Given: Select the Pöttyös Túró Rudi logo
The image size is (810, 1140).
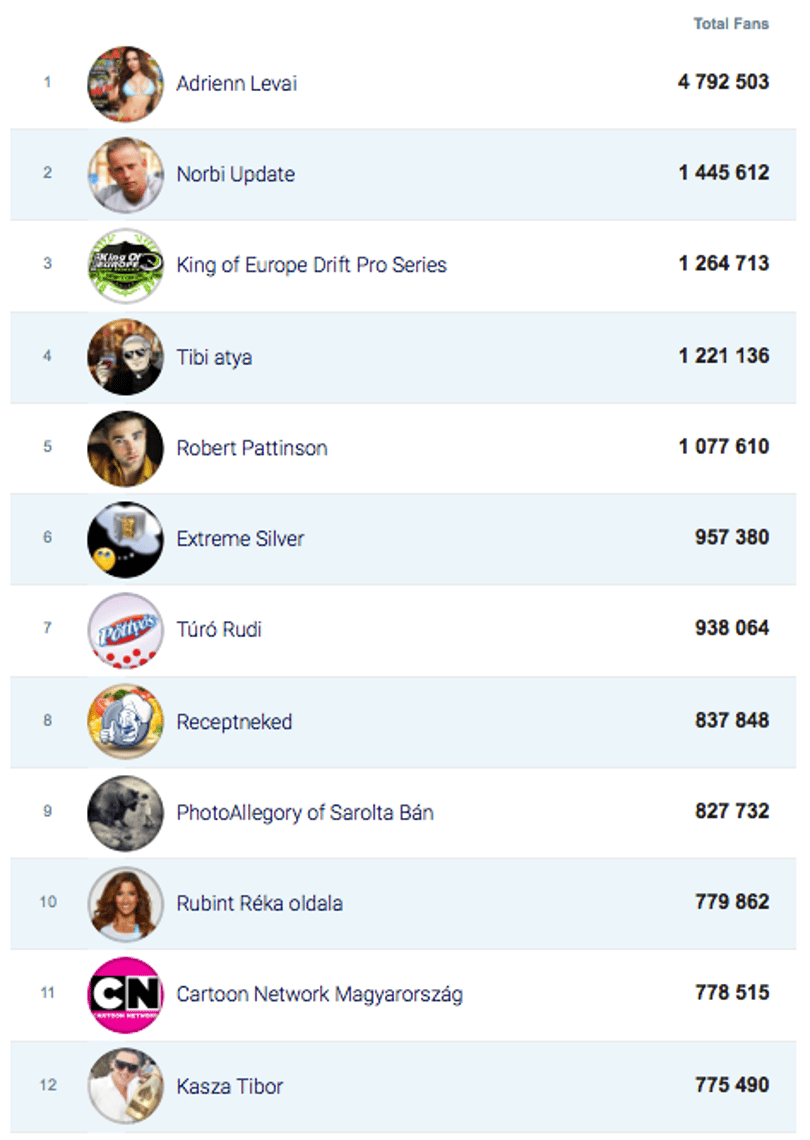Looking at the screenshot, I should (x=125, y=630).
